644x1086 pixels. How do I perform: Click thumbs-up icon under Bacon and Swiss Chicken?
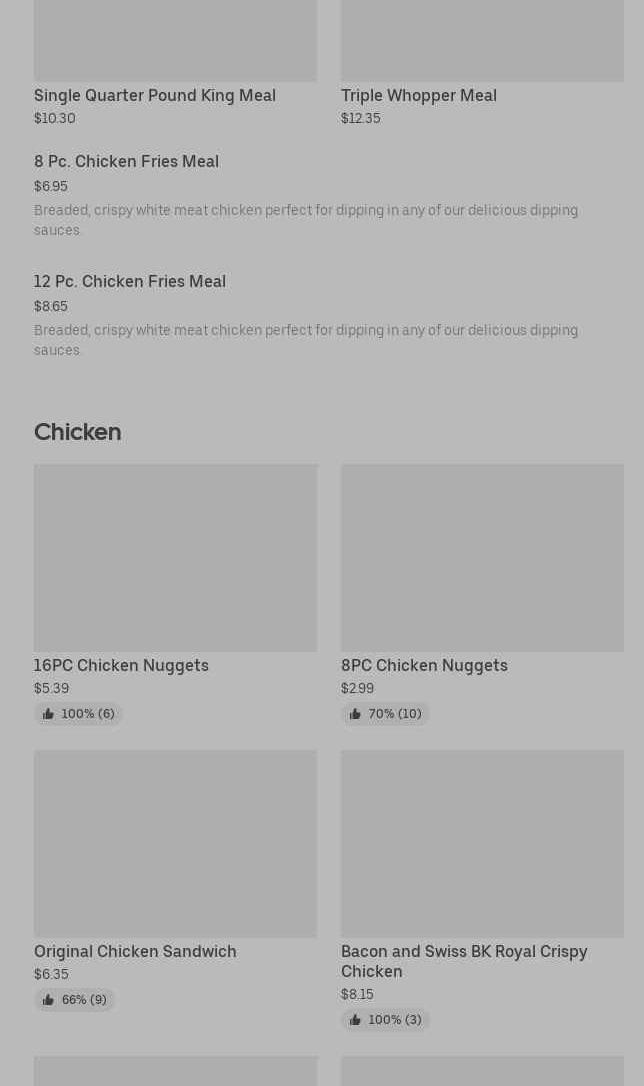(355, 1020)
